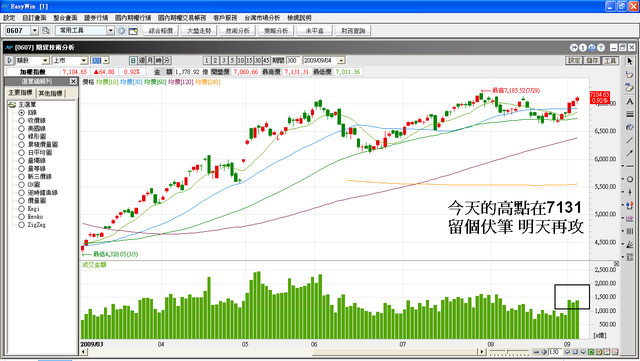640x361 pixels.
Task: Click the 設定 button above the chart
Action: pyautogui.click(x=574, y=60)
